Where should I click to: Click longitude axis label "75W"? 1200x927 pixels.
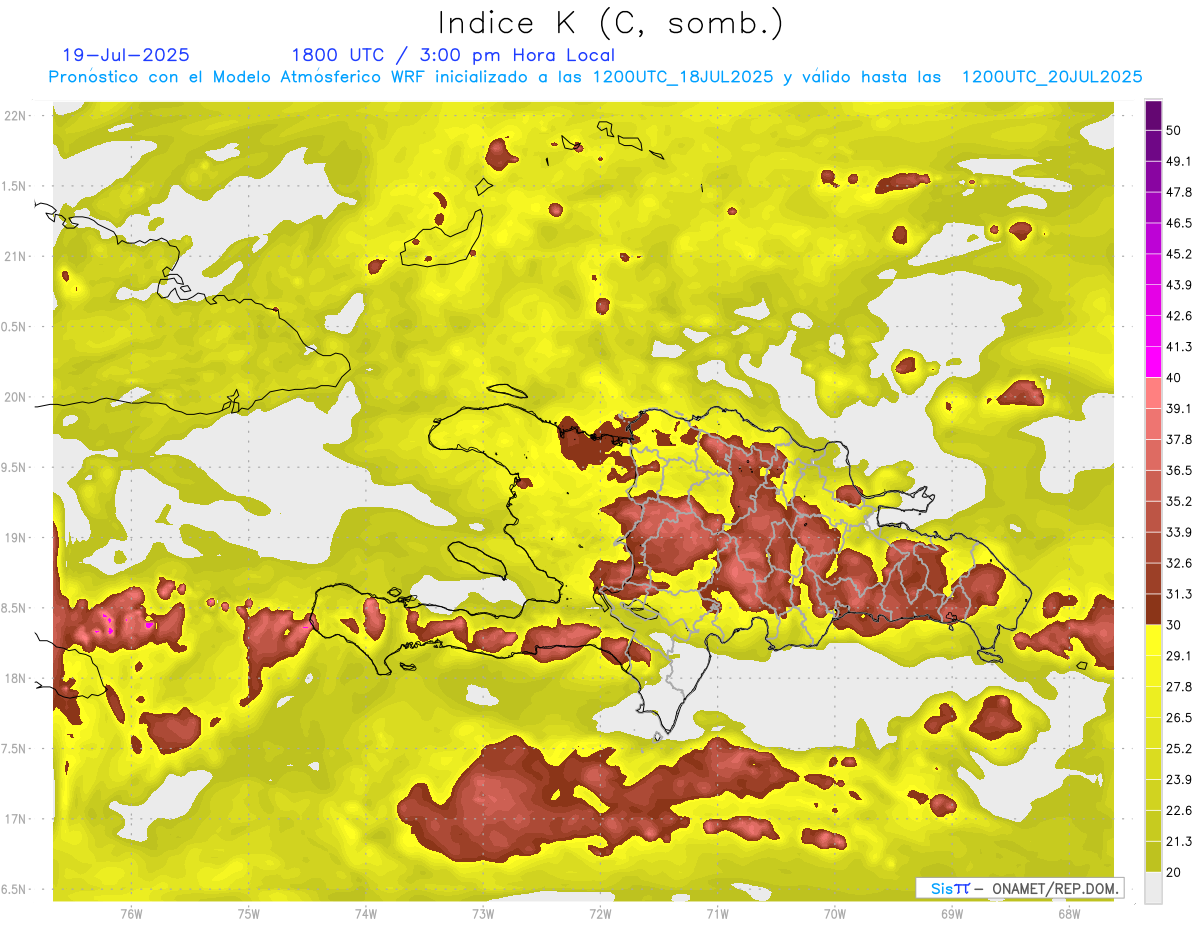tap(249, 914)
